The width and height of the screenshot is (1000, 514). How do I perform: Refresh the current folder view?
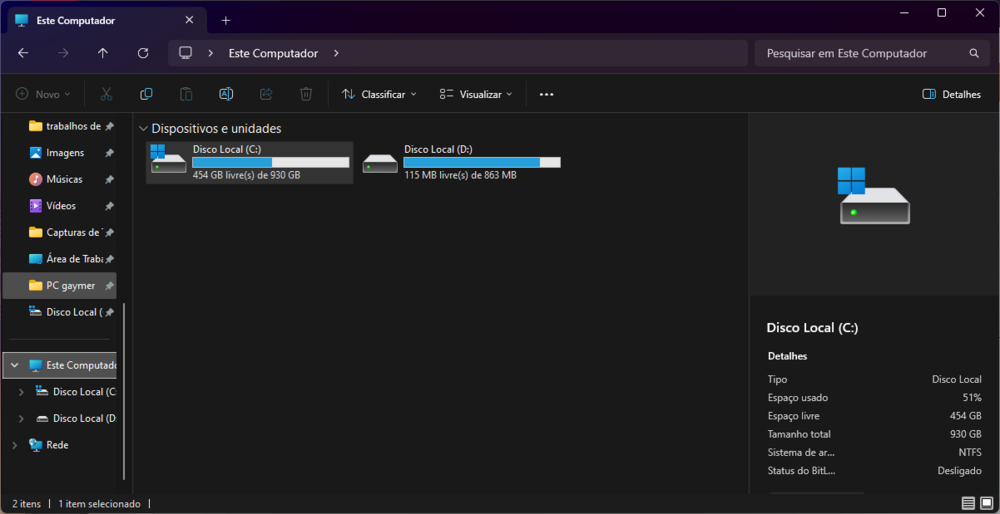click(x=143, y=53)
